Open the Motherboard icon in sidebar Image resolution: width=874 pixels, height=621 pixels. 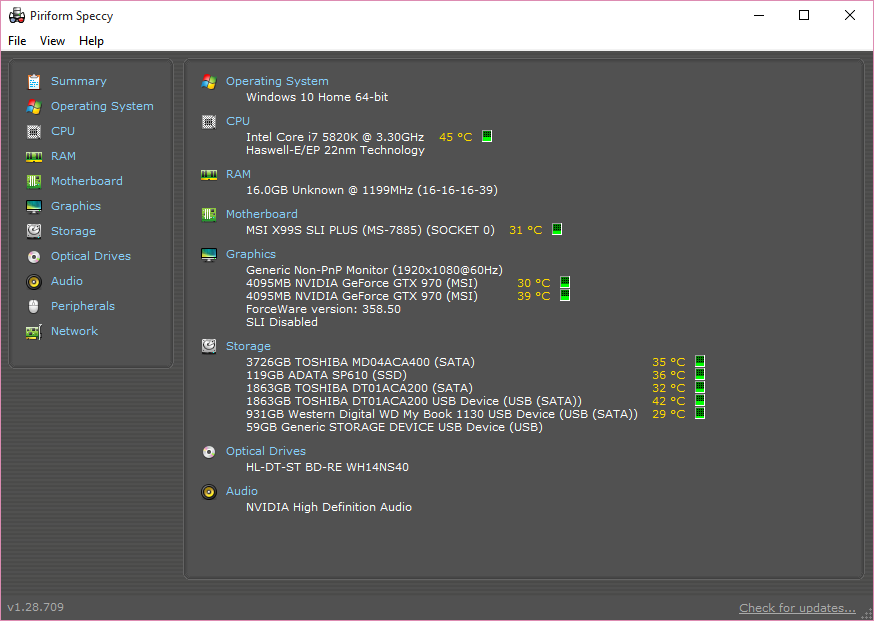[34, 181]
